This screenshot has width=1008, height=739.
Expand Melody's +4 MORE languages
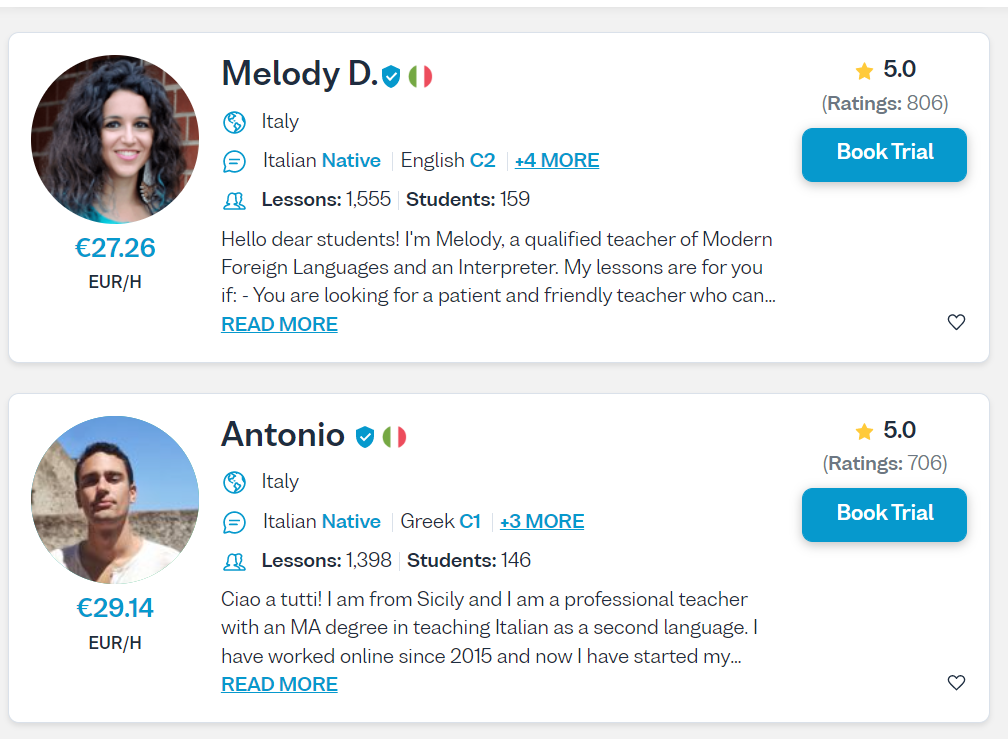(x=557, y=161)
